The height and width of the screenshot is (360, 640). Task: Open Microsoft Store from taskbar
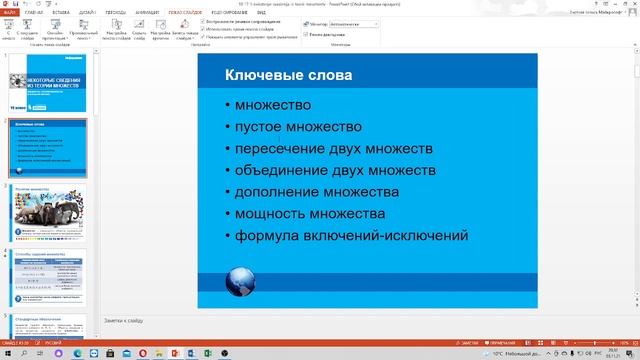pyautogui.click(x=110, y=353)
